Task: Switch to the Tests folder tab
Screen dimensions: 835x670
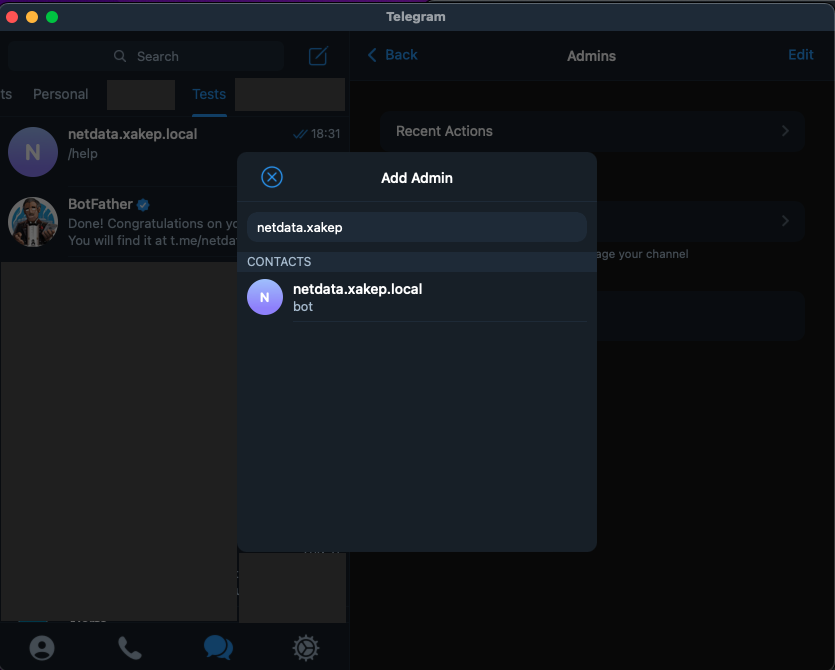Action: coord(209,94)
